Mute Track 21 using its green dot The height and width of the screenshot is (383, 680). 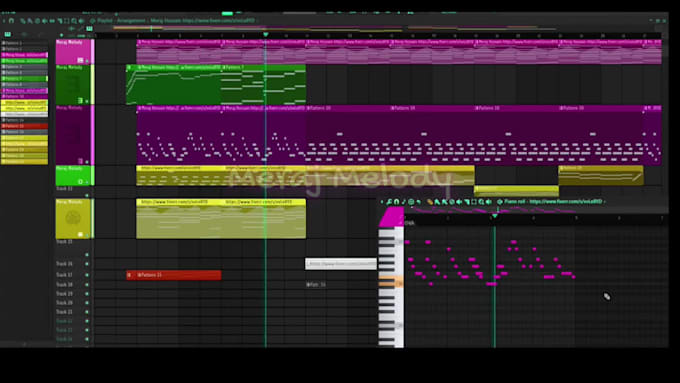87,312
